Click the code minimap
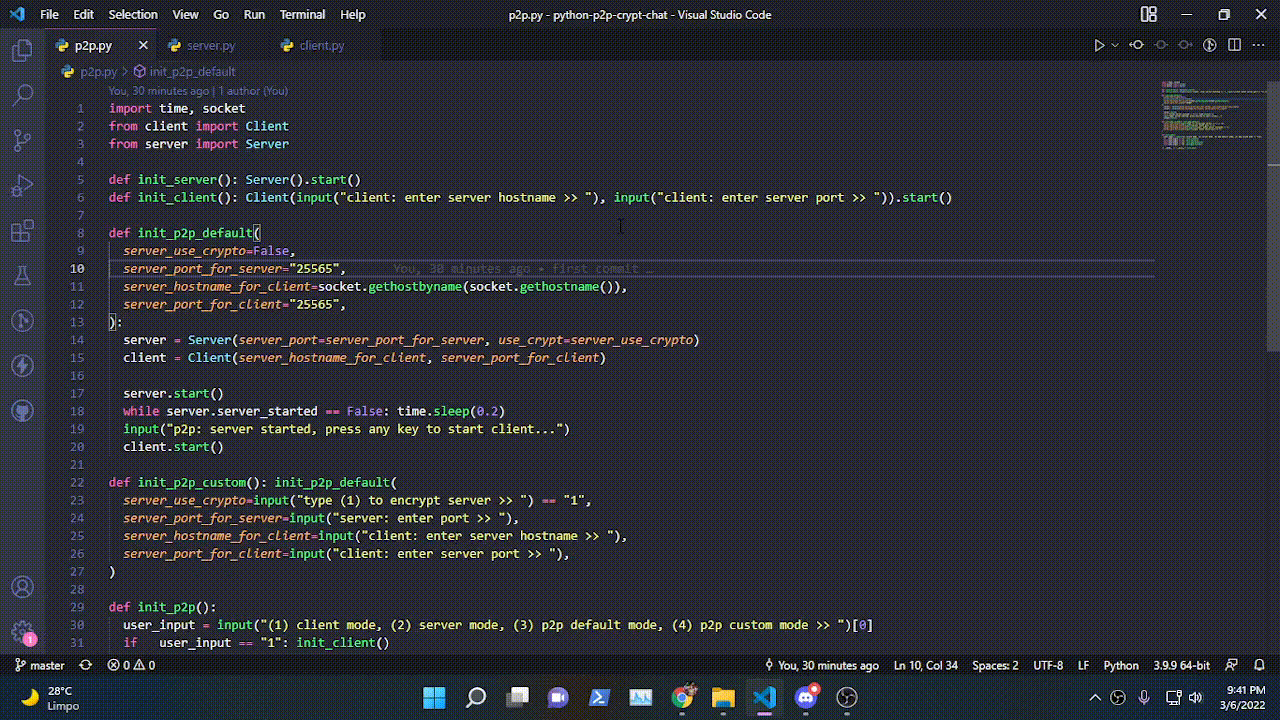Image resolution: width=1280 pixels, height=720 pixels. 1213,115
